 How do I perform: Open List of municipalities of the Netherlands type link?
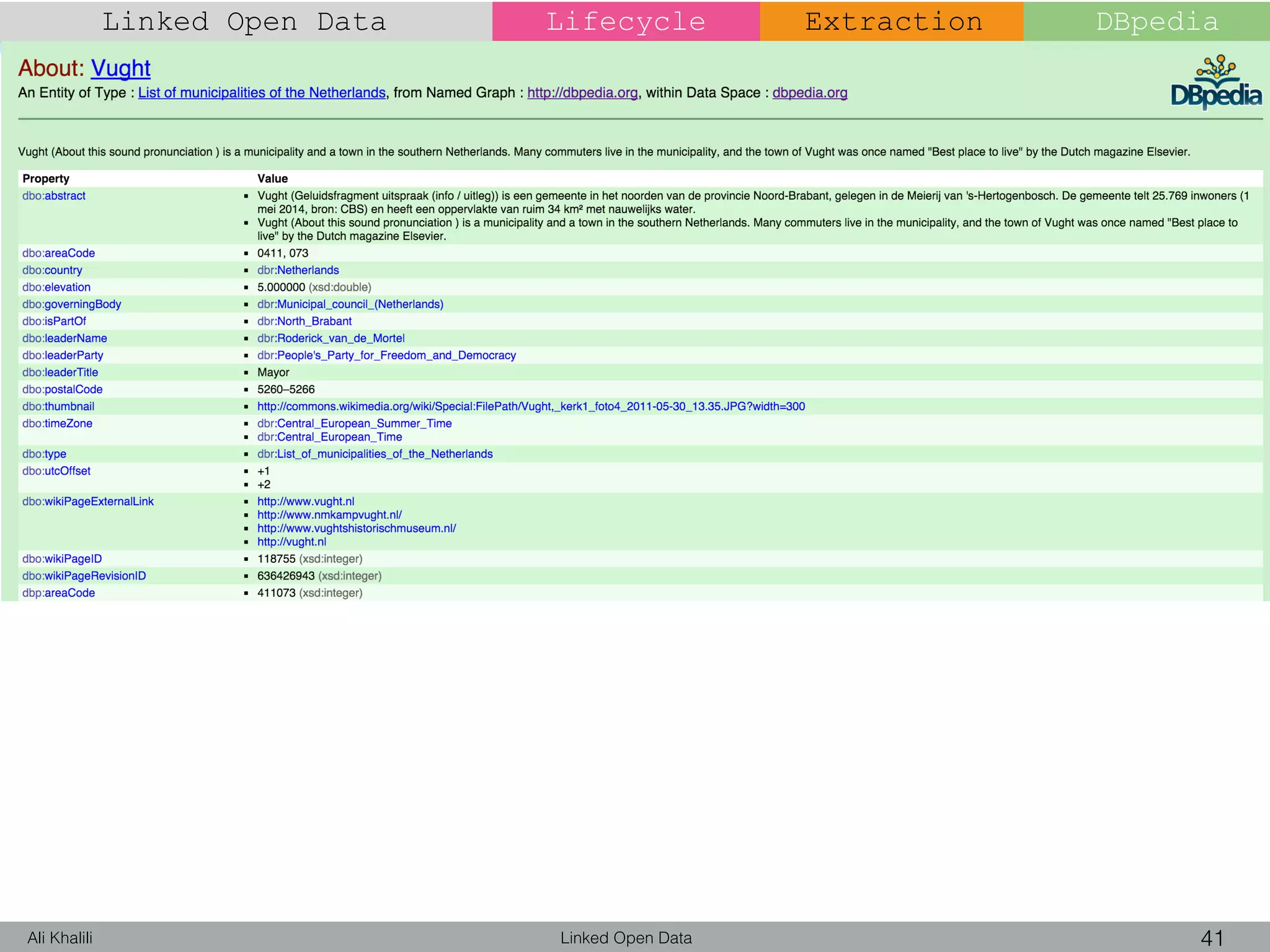(x=262, y=93)
